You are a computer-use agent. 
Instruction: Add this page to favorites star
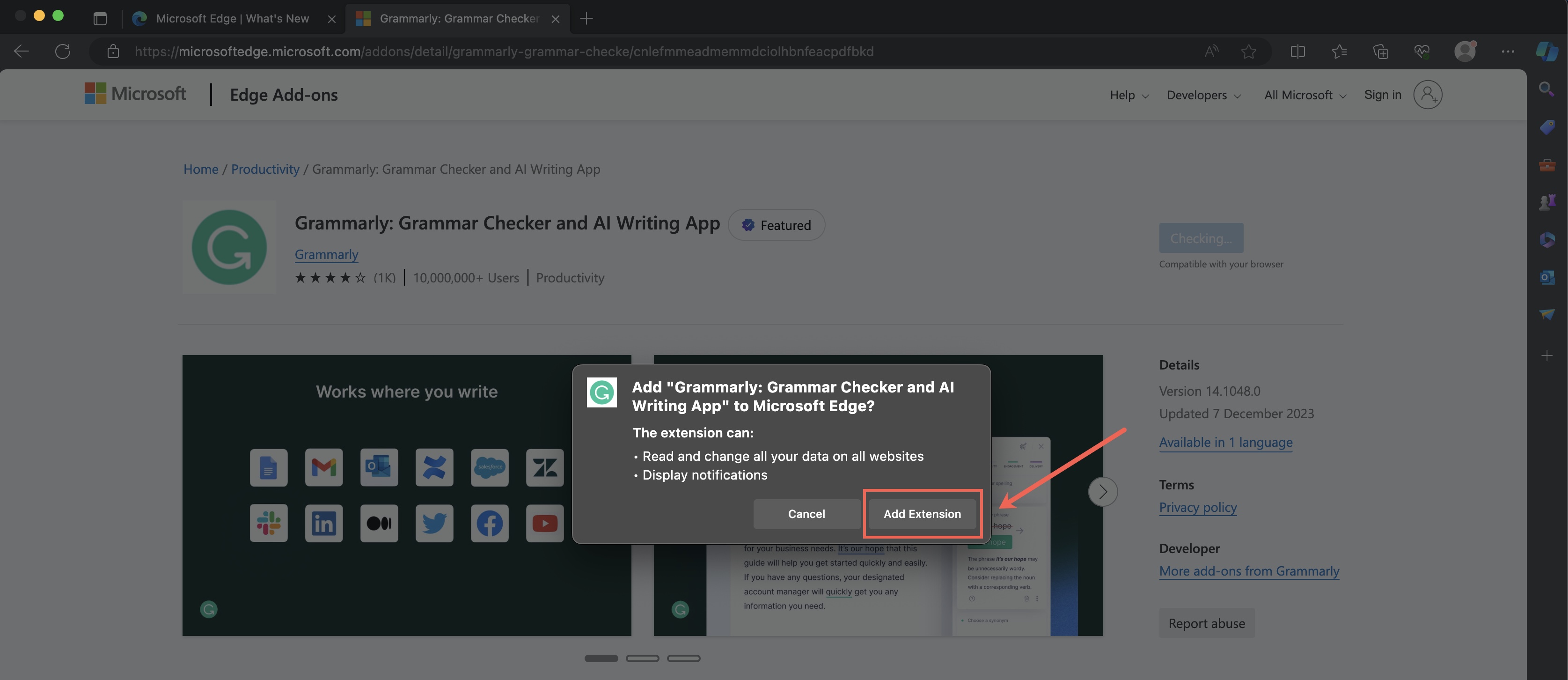[x=1248, y=51]
